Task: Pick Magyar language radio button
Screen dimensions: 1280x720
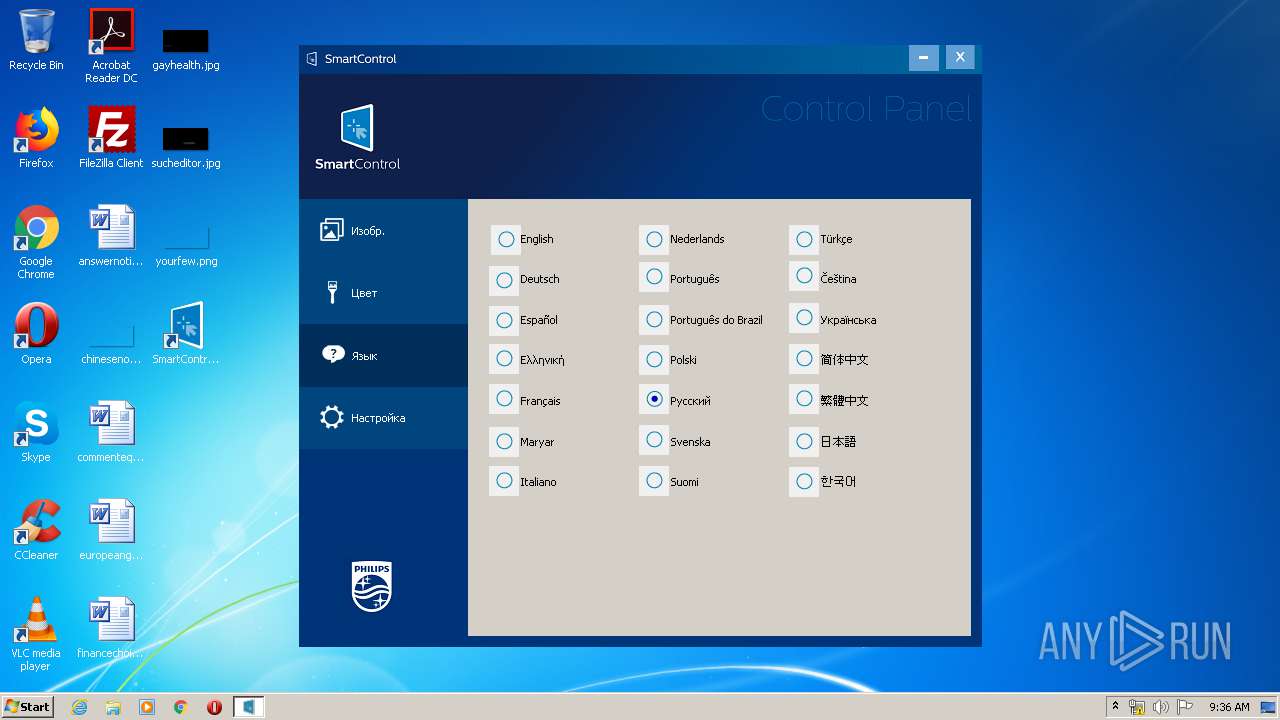Action: tap(504, 441)
